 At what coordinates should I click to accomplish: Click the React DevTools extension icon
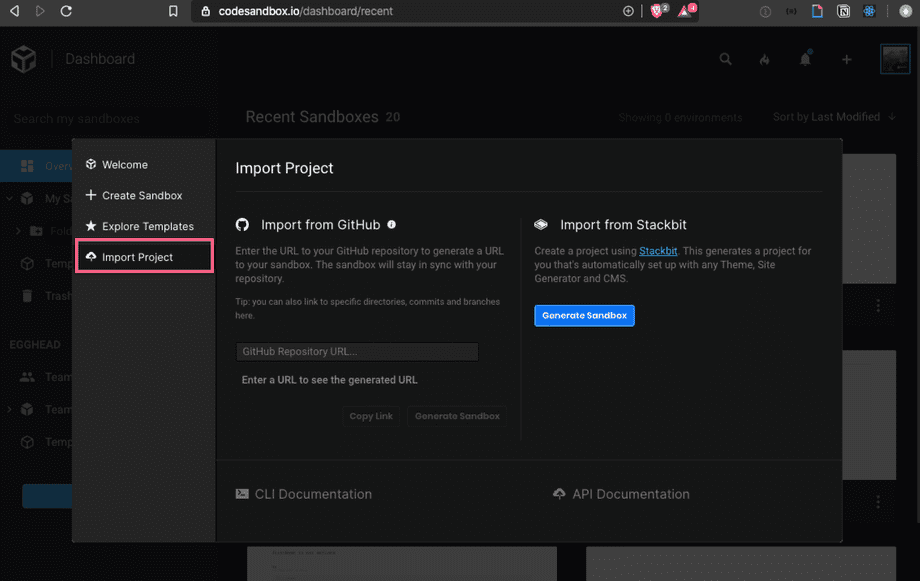coord(869,11)
